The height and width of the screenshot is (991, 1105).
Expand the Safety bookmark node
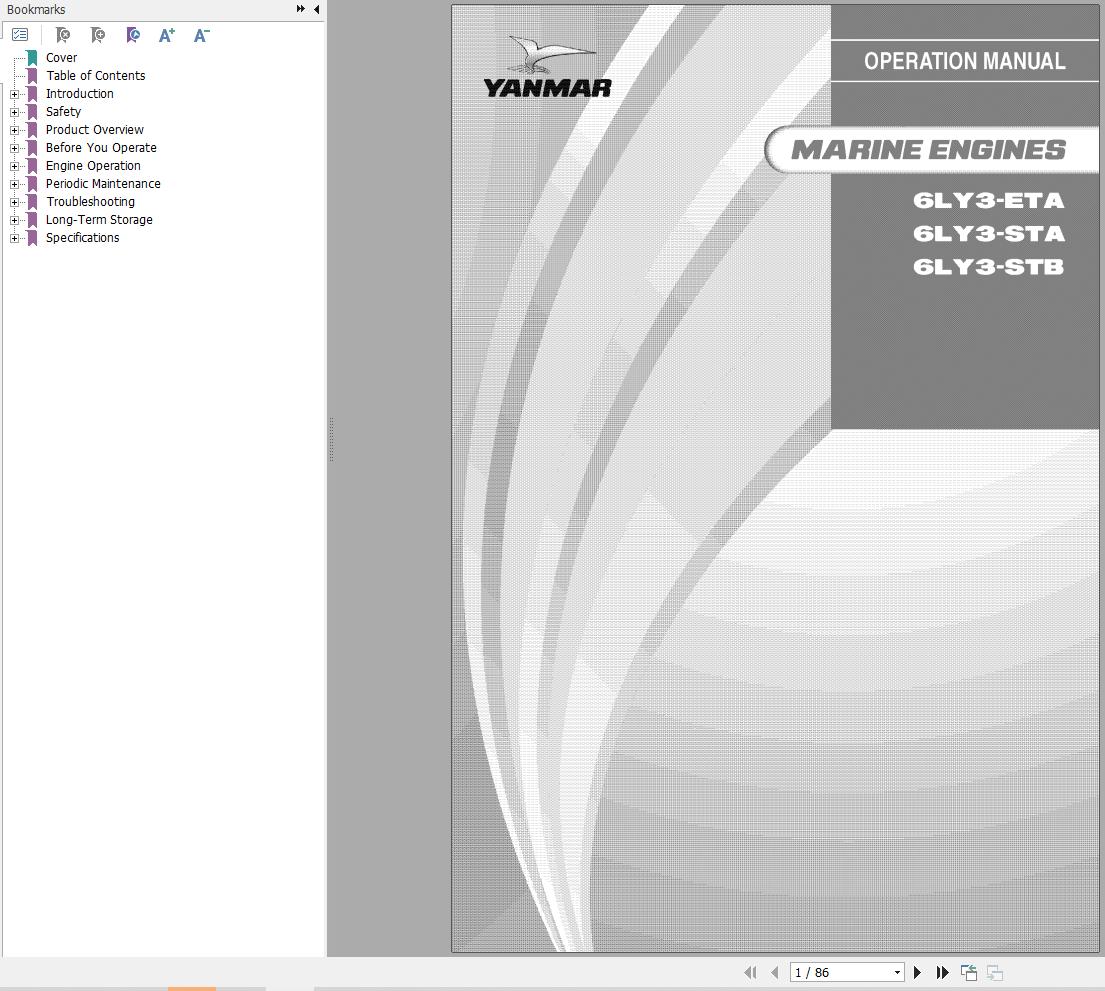tap(13, 111)
